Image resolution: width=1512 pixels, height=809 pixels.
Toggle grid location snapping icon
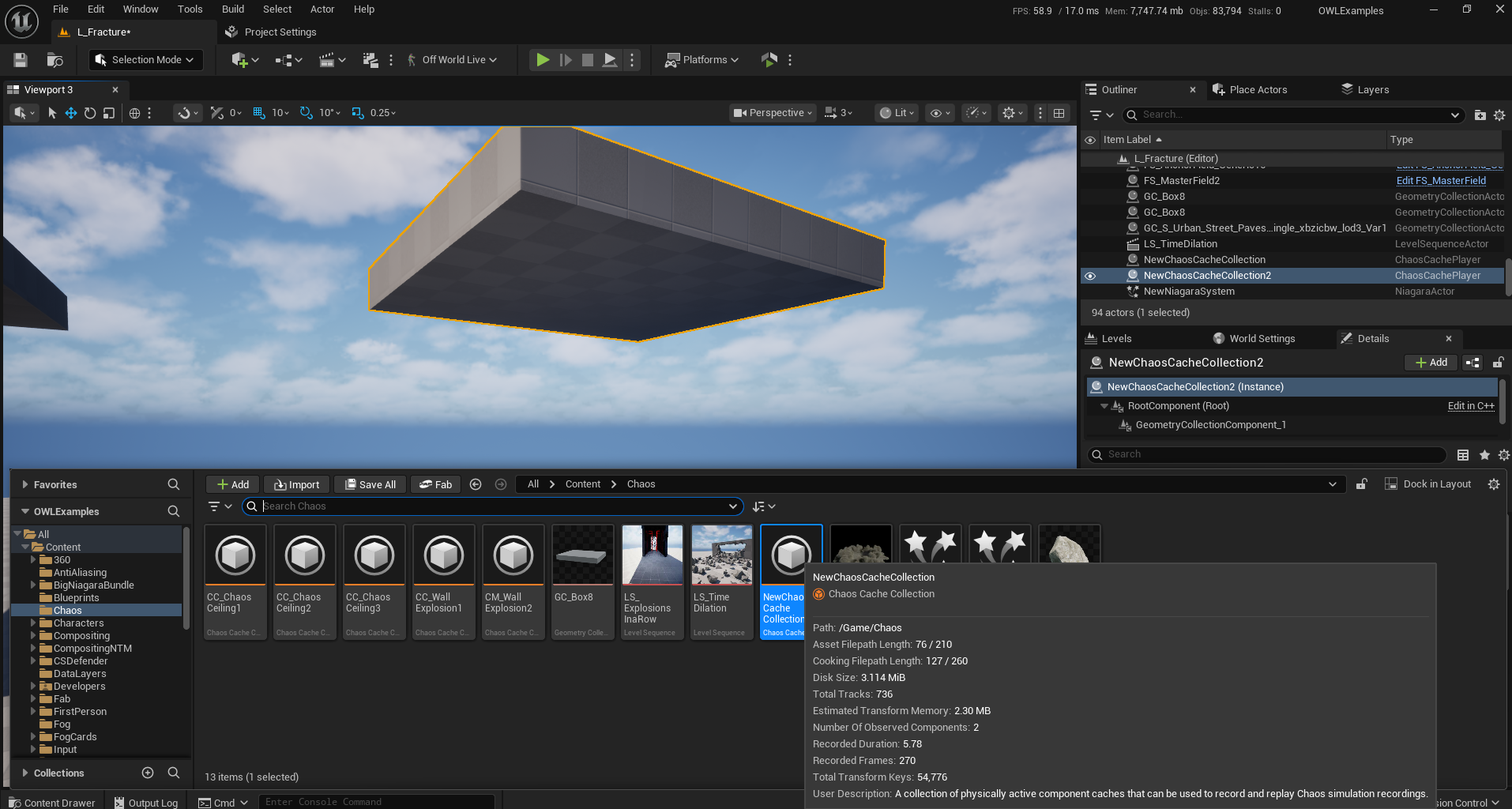258,113
